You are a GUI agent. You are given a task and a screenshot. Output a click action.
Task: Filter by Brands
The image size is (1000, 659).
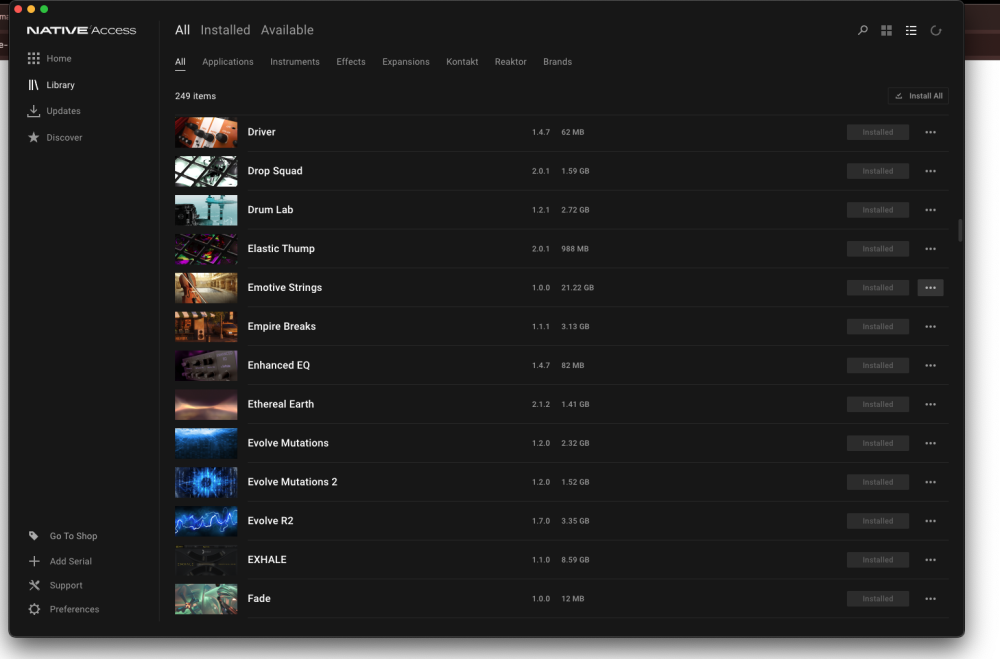(x=557, y=62)
